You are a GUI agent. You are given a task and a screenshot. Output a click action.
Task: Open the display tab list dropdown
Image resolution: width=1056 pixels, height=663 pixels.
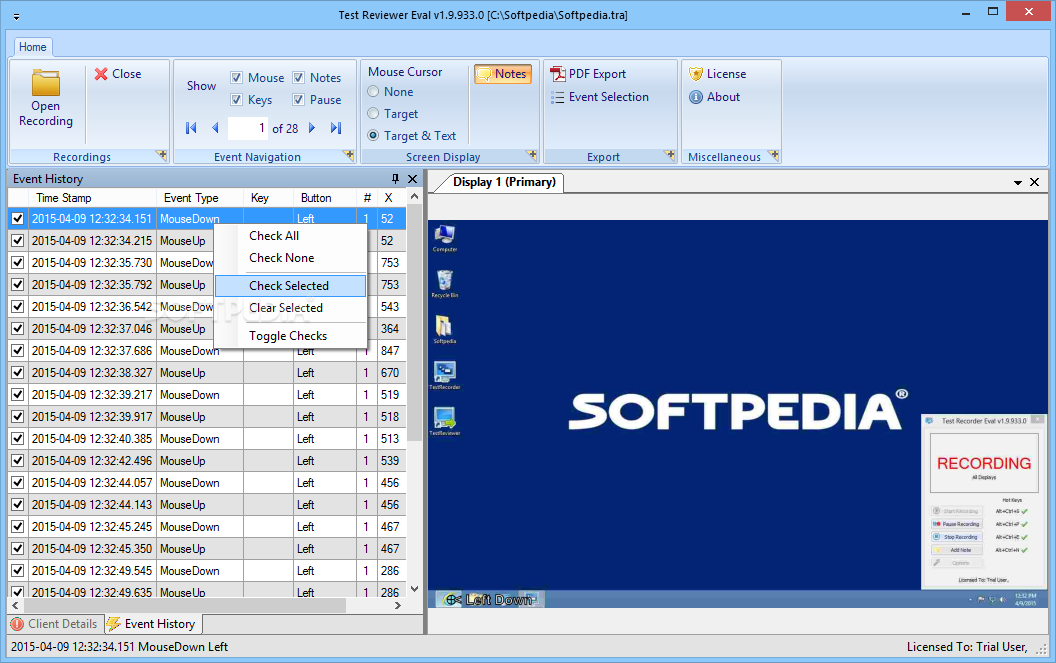tap(1018, 183)
